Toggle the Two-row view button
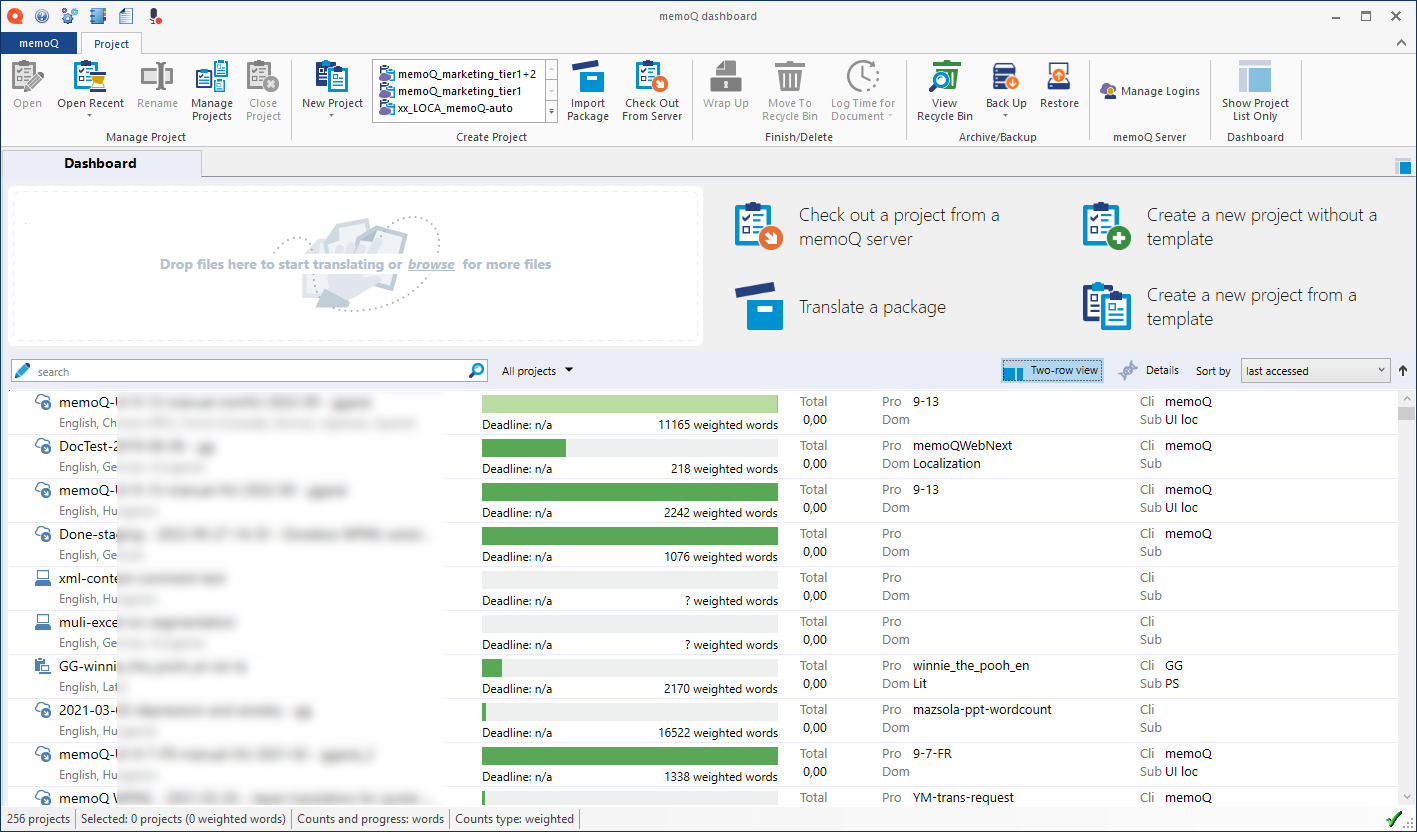Viewport: 1417px width, 832px height. click(1052, 371)
